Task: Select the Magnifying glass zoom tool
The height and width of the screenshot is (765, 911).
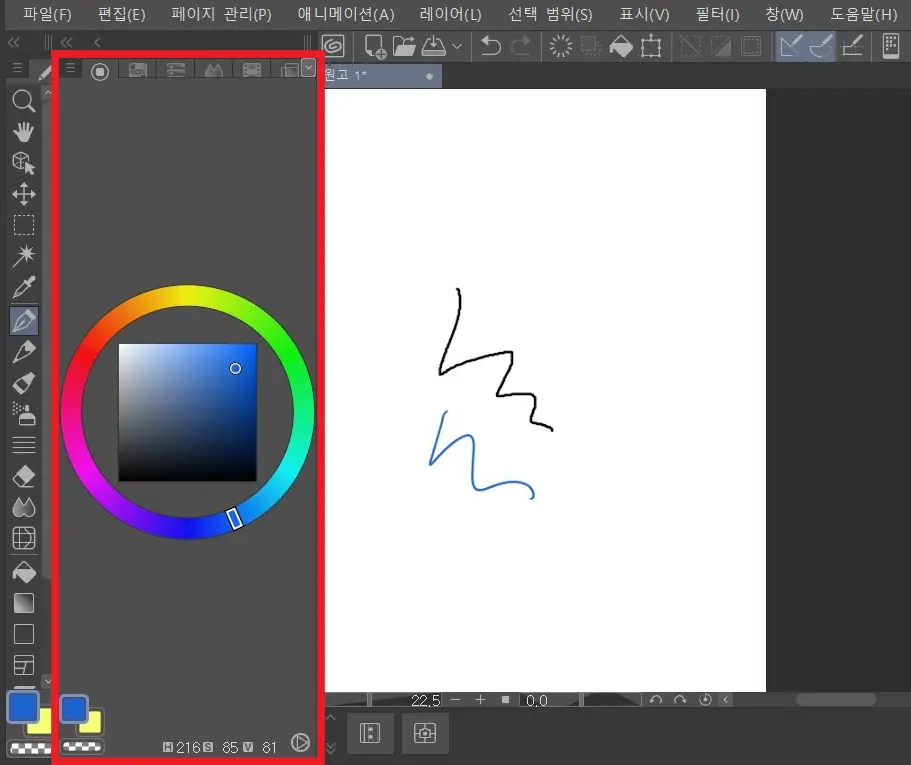Action: [23, 100]
